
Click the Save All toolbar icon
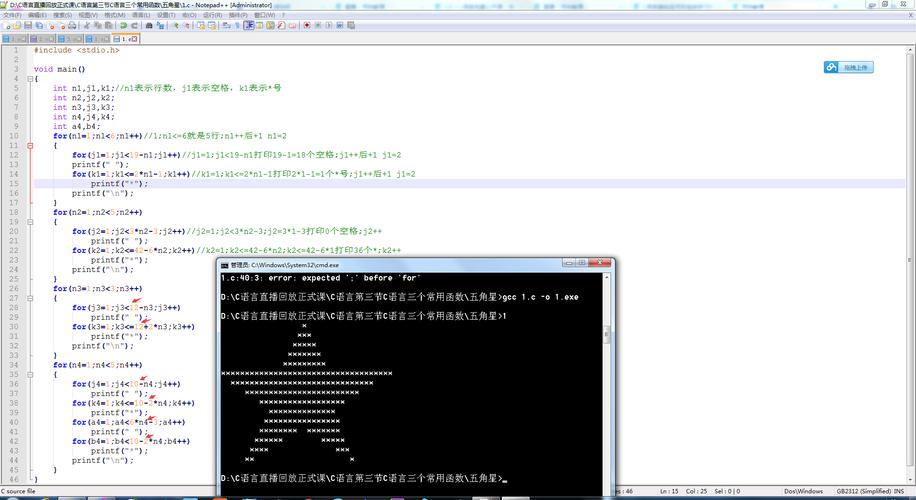tap(39, 26)
